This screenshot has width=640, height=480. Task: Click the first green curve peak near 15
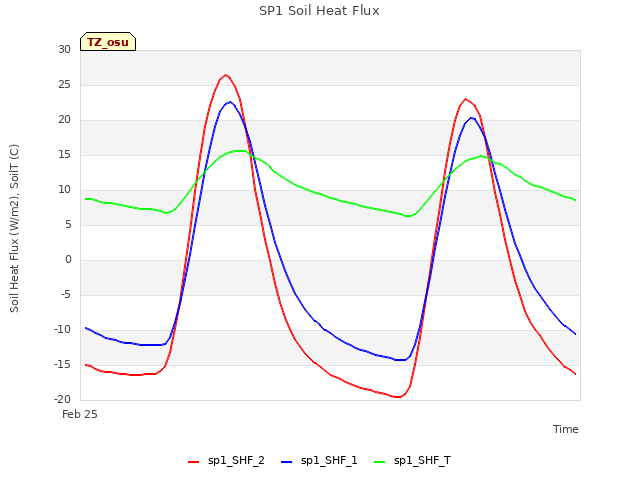coord(241,151)
